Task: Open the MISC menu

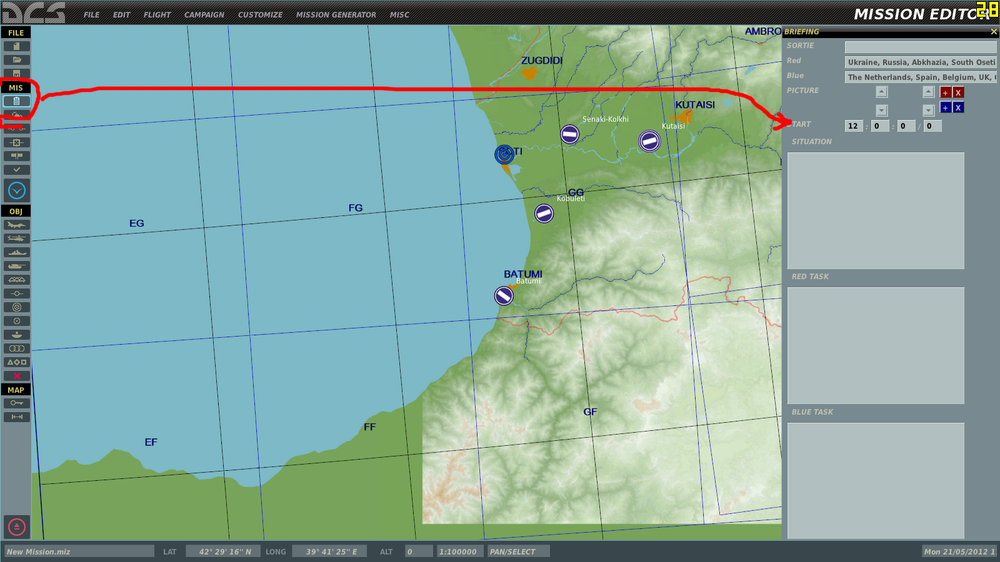Action: click(x=399, y=15)
